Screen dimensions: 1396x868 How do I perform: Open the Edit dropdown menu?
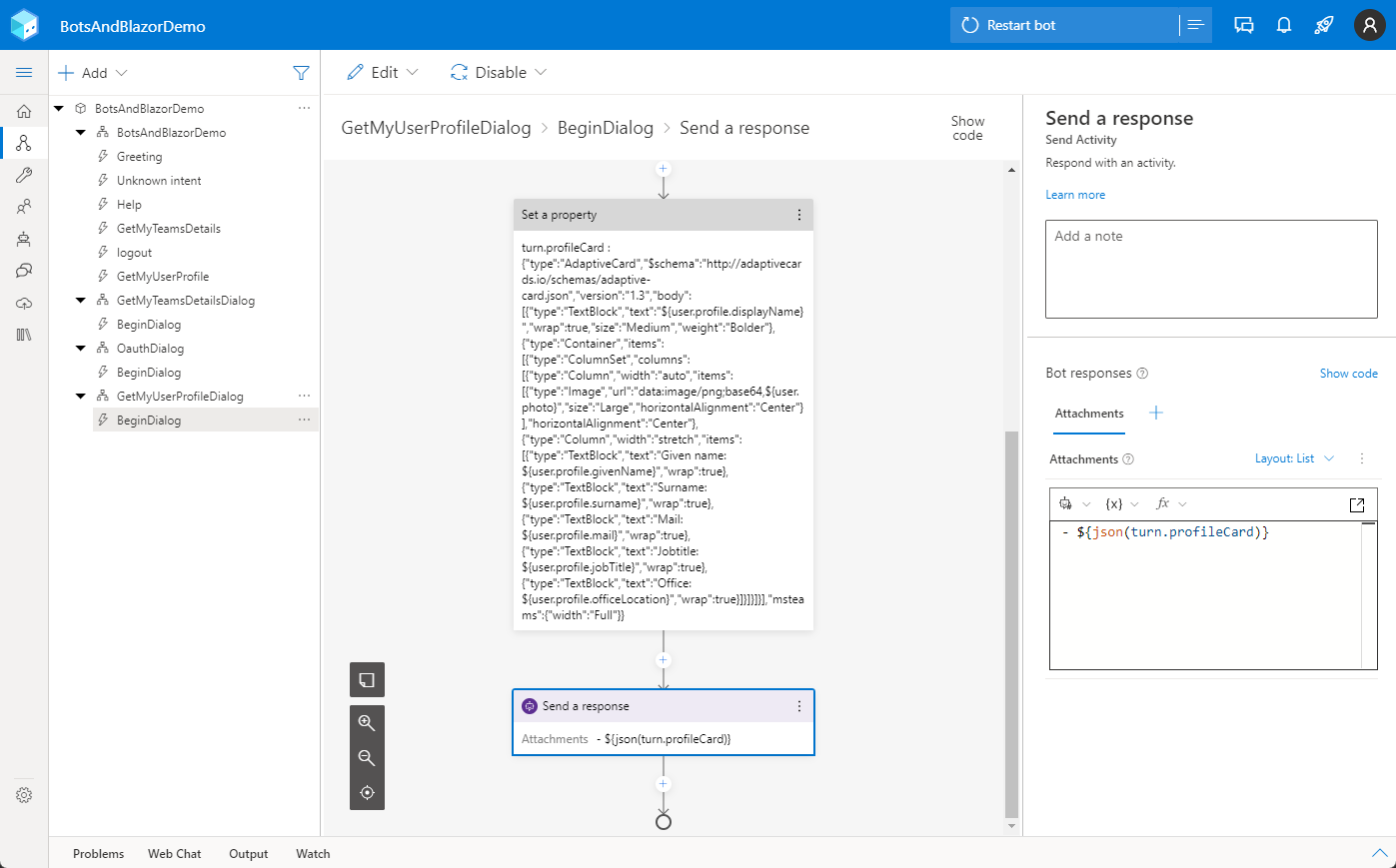click(383, 72)
